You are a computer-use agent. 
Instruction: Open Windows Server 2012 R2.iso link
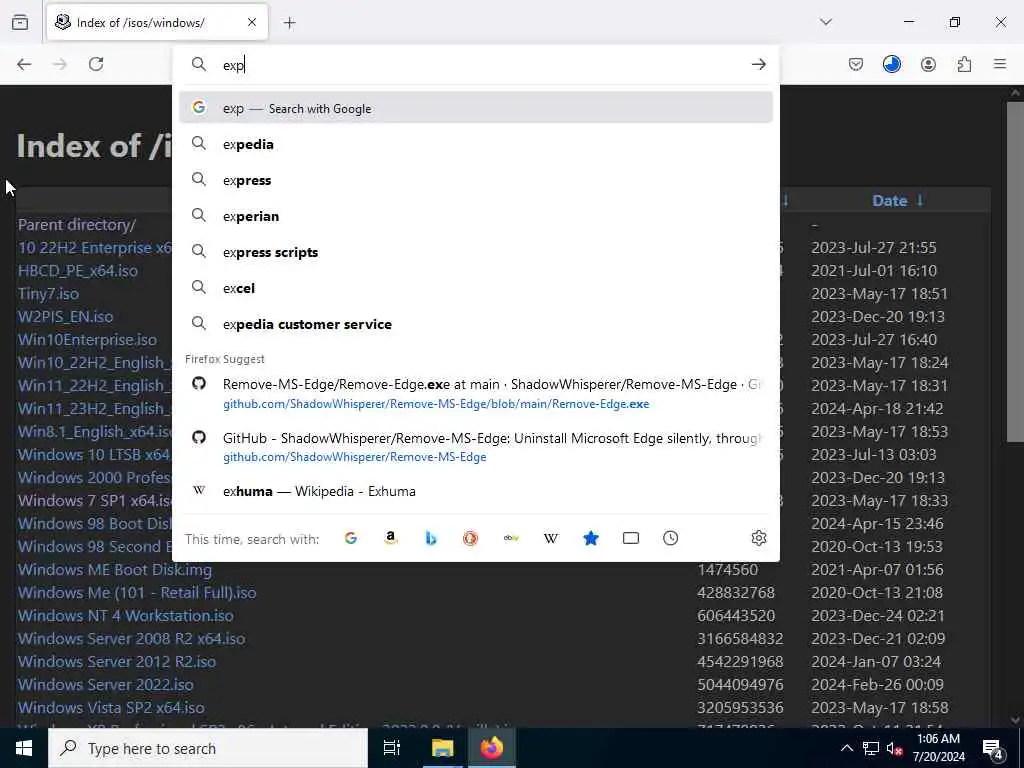point(116,661)
